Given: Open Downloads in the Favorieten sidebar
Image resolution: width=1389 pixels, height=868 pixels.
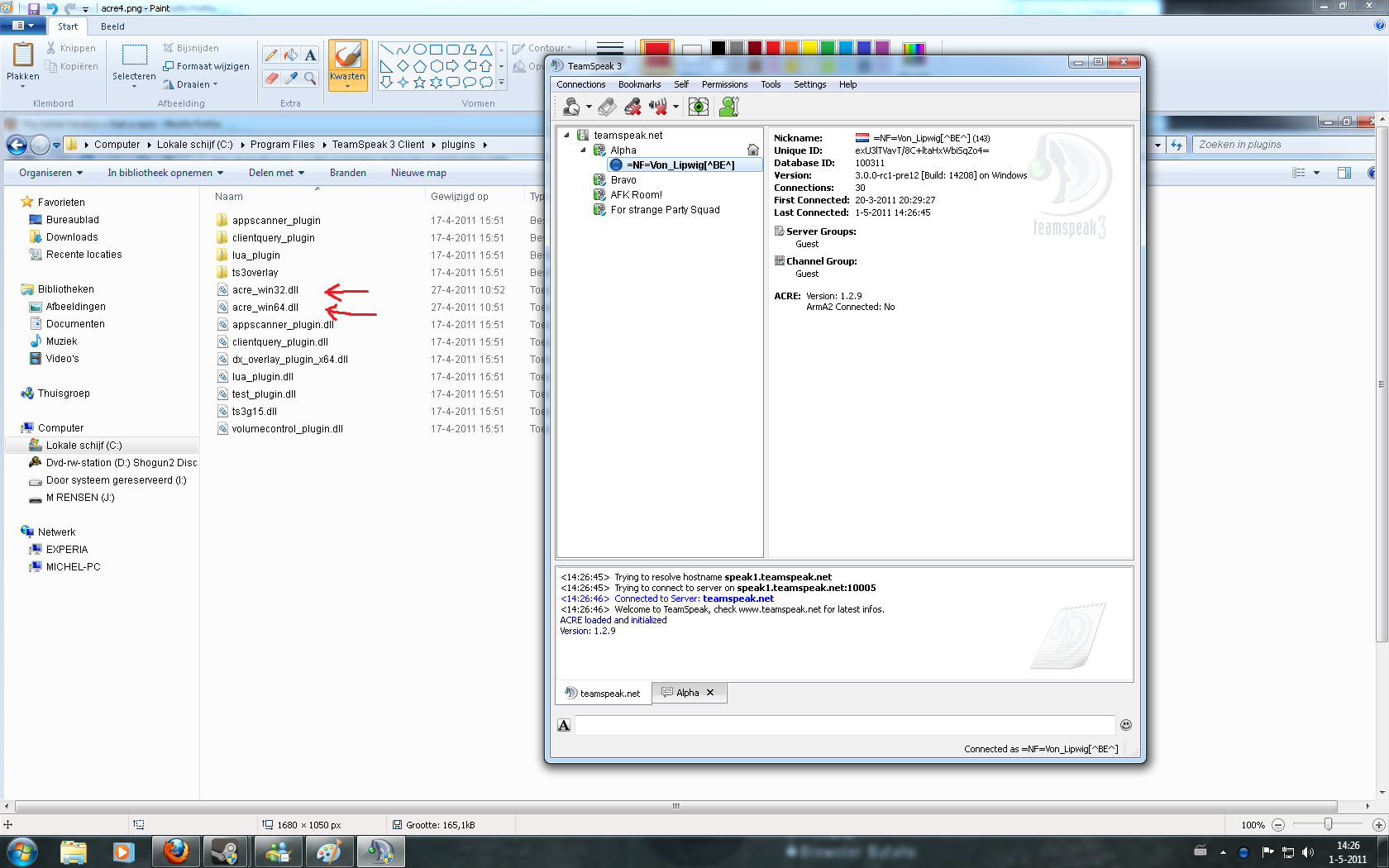Looking at the screenshot, I should point(72,237).
